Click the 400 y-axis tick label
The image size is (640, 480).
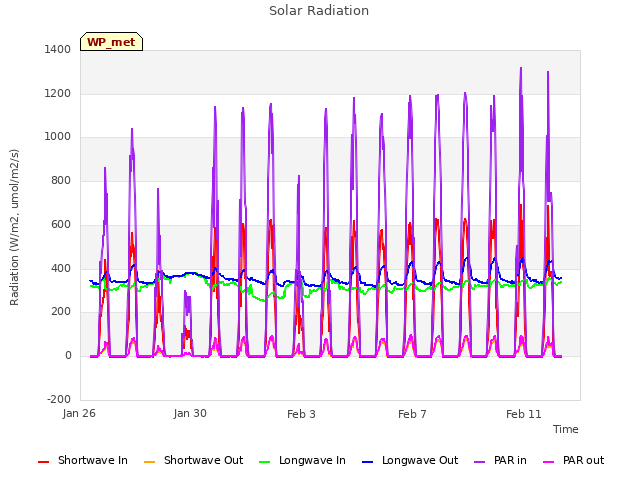click(x=61, y=268)
